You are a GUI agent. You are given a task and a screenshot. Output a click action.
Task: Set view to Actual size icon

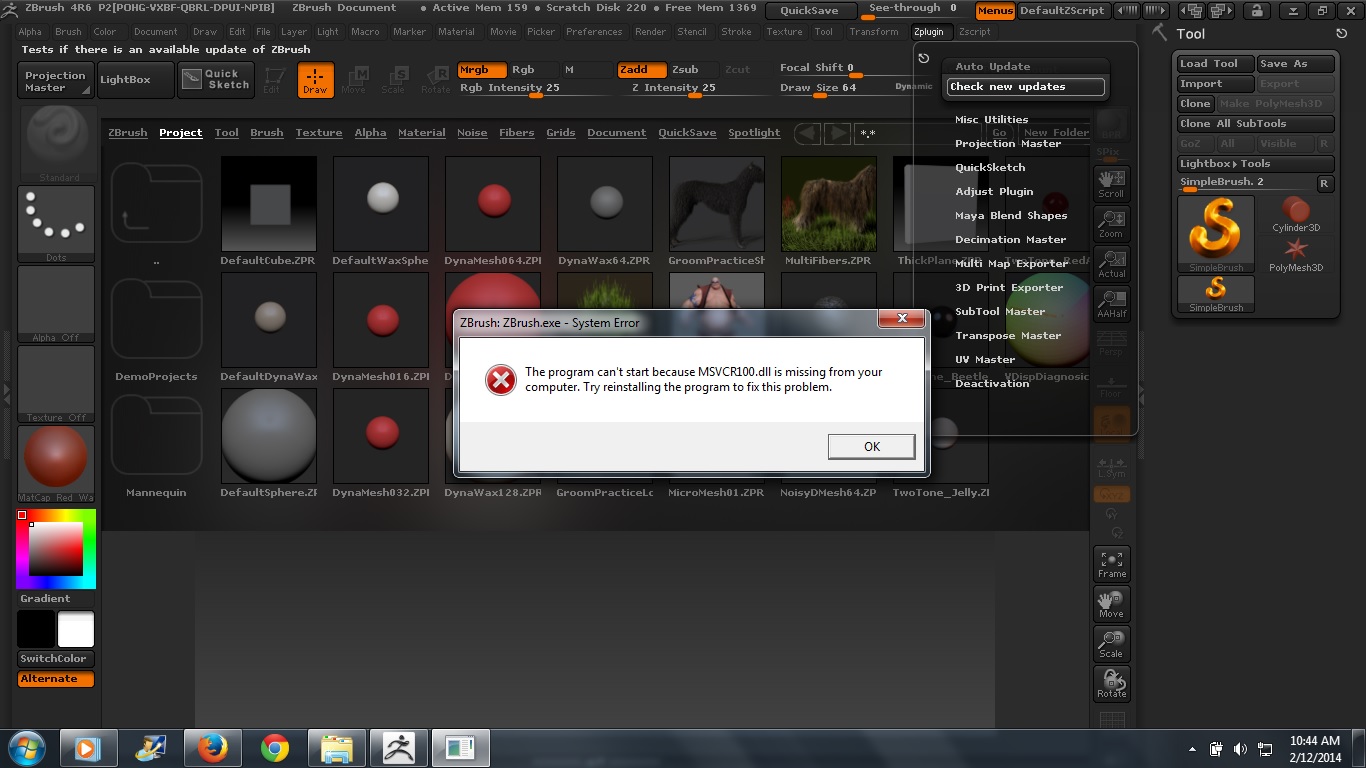coord(1111,263)
